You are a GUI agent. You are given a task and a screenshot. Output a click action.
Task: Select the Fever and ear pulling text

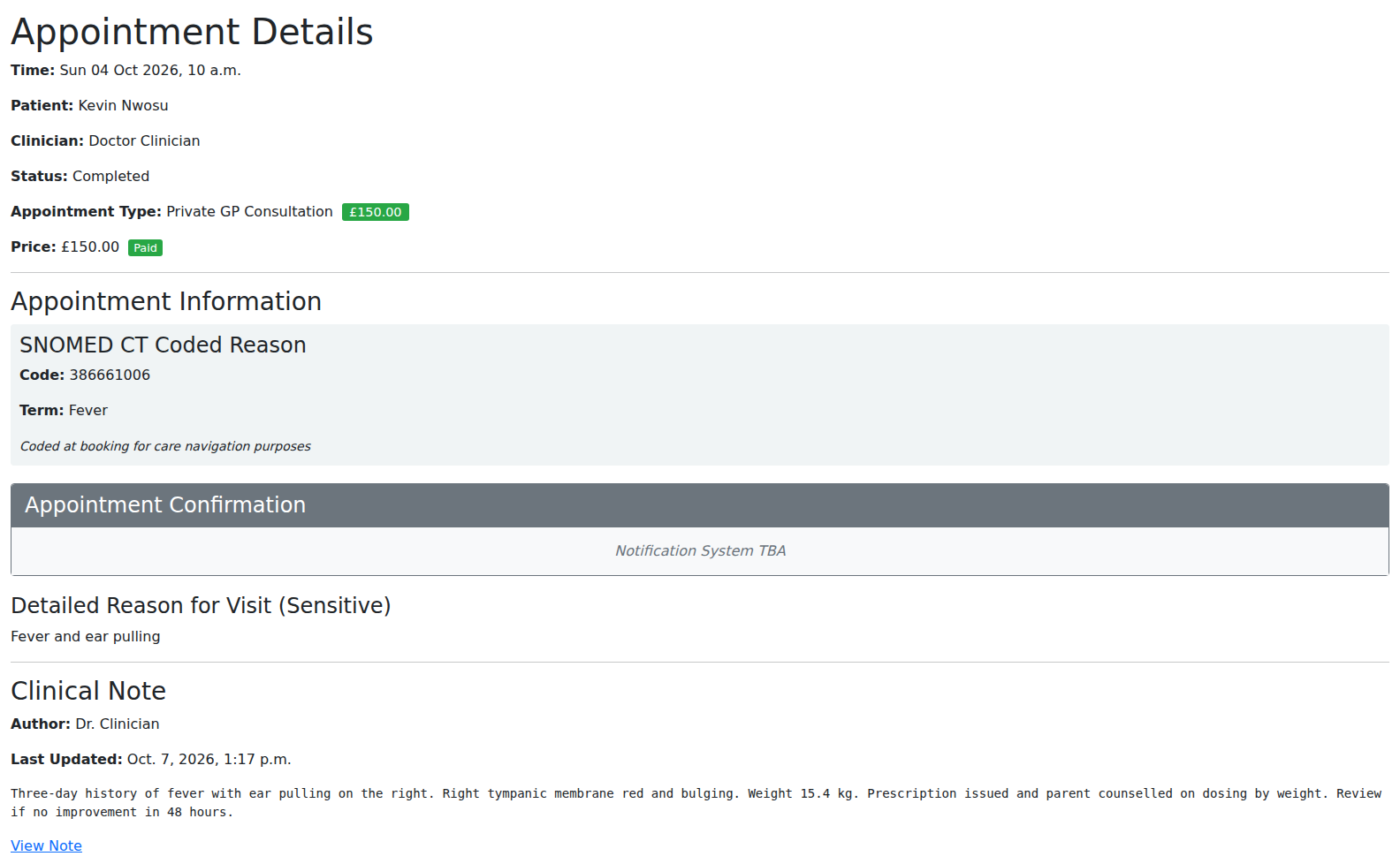(86, 637)
